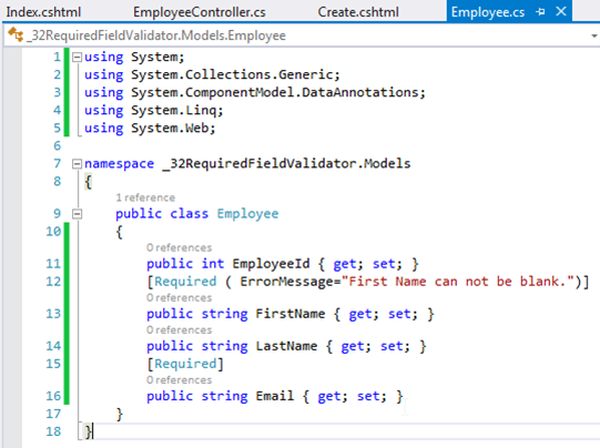Click line number 18 in the margin
This screenshot has height=448, width=600.
[53, 432]
